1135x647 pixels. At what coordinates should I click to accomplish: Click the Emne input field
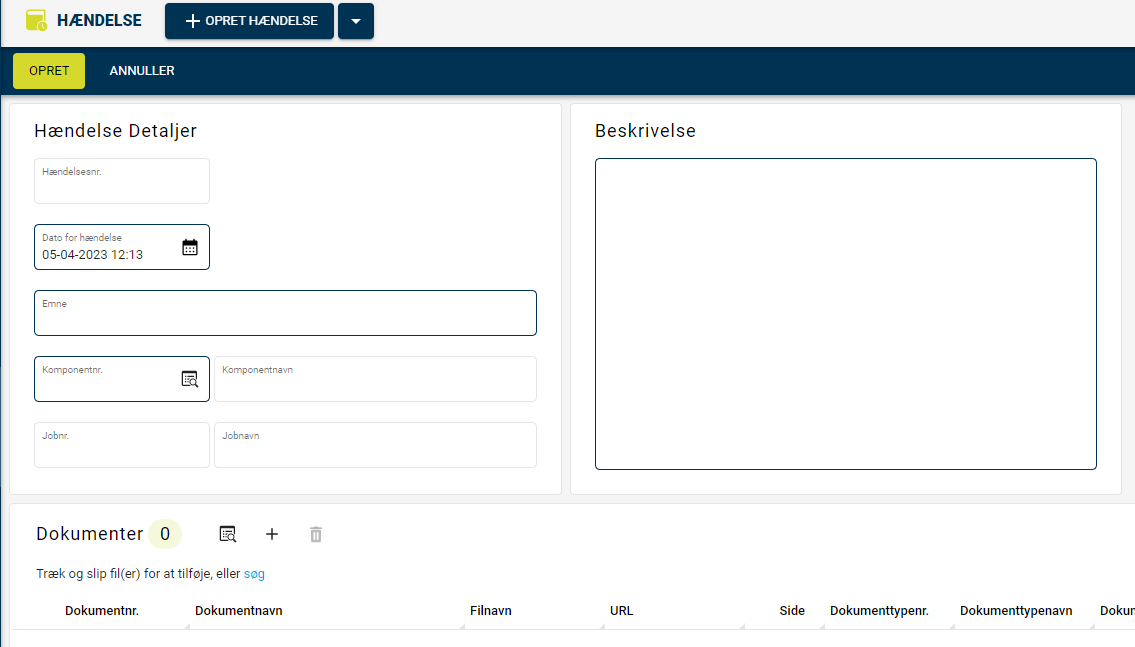[x=285, y=313]
